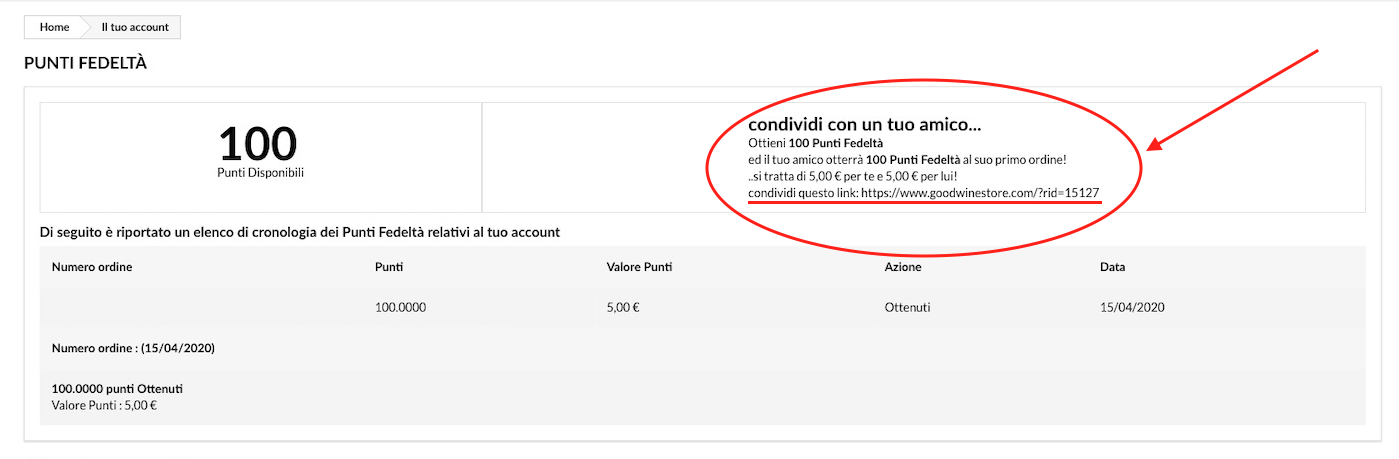Viewport: 1399px width, 459px height.
Task: Click the 'Numero ordine' column header
Action: pyautogui.click(x=92, y=267)
